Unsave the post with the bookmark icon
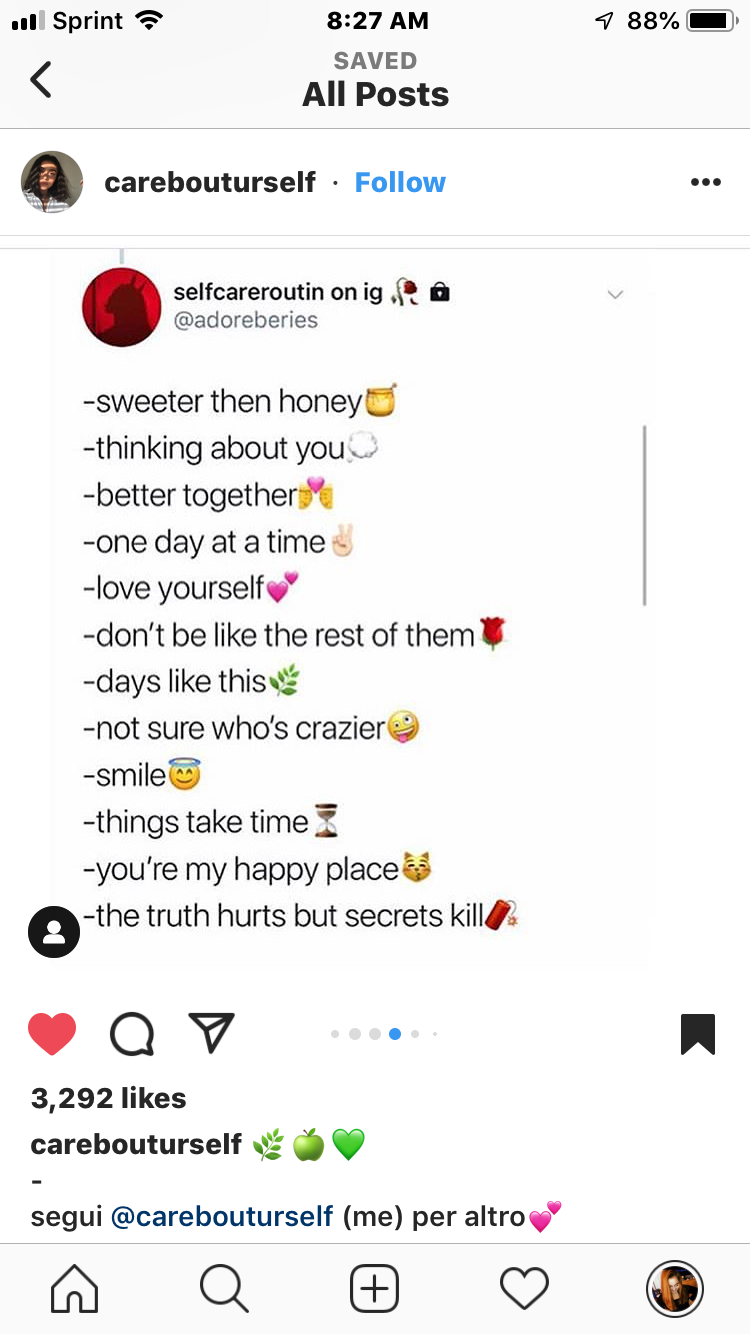 (698, 1034)
